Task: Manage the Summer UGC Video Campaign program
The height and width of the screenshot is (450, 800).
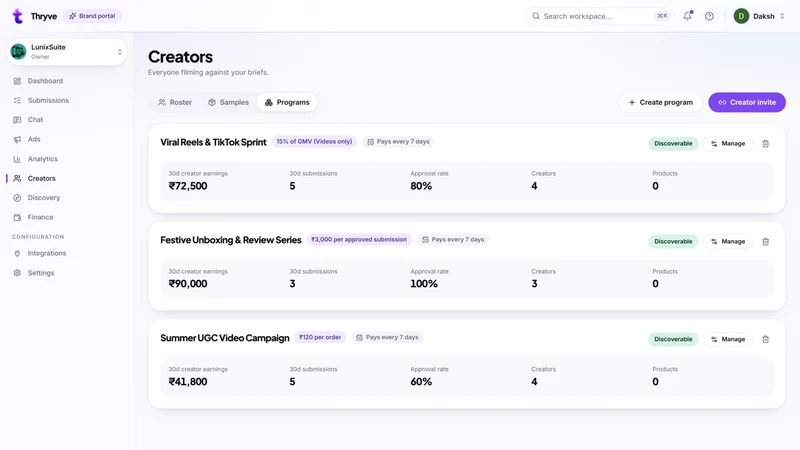Action: (x=728, y=339)
